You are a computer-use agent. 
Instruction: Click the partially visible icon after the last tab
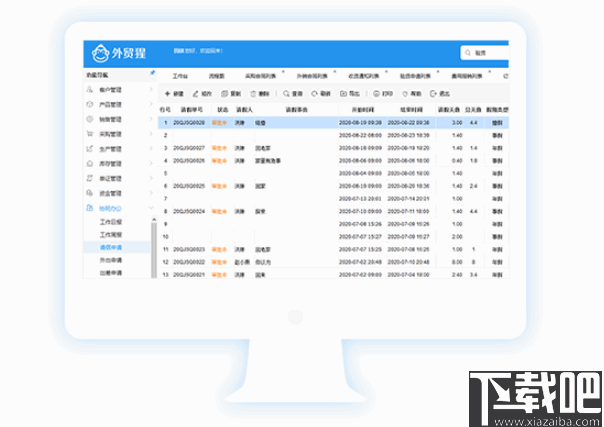coord(506,76)
